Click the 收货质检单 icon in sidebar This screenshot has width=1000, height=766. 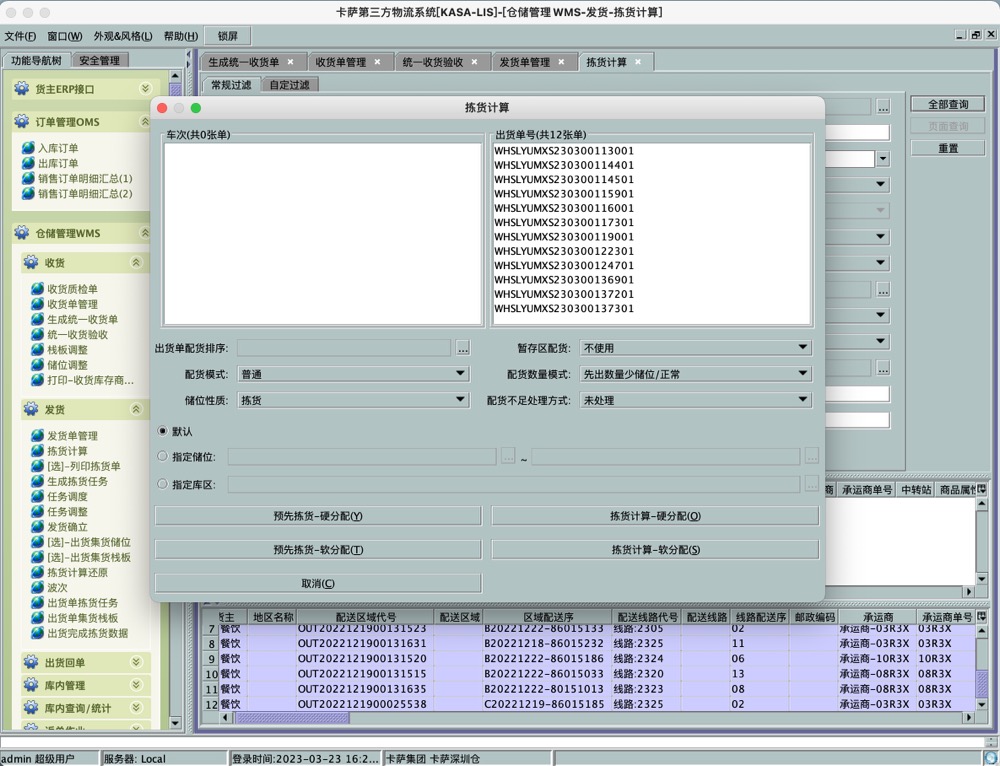tap(38, 289)
